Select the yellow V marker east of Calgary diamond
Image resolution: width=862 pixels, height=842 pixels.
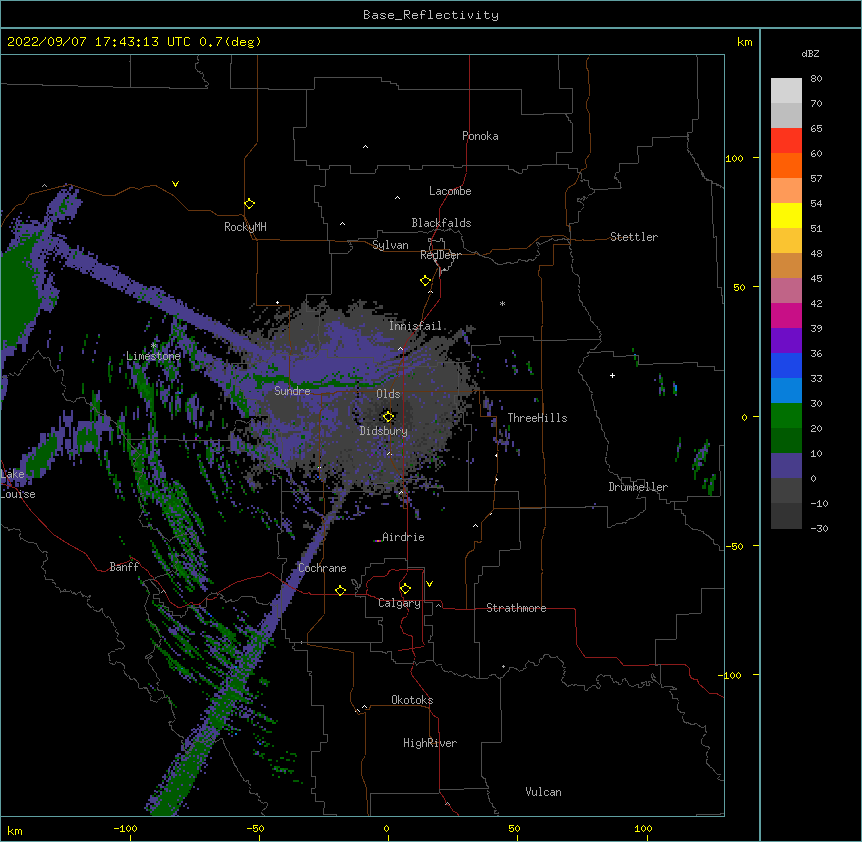click(429, 584)
